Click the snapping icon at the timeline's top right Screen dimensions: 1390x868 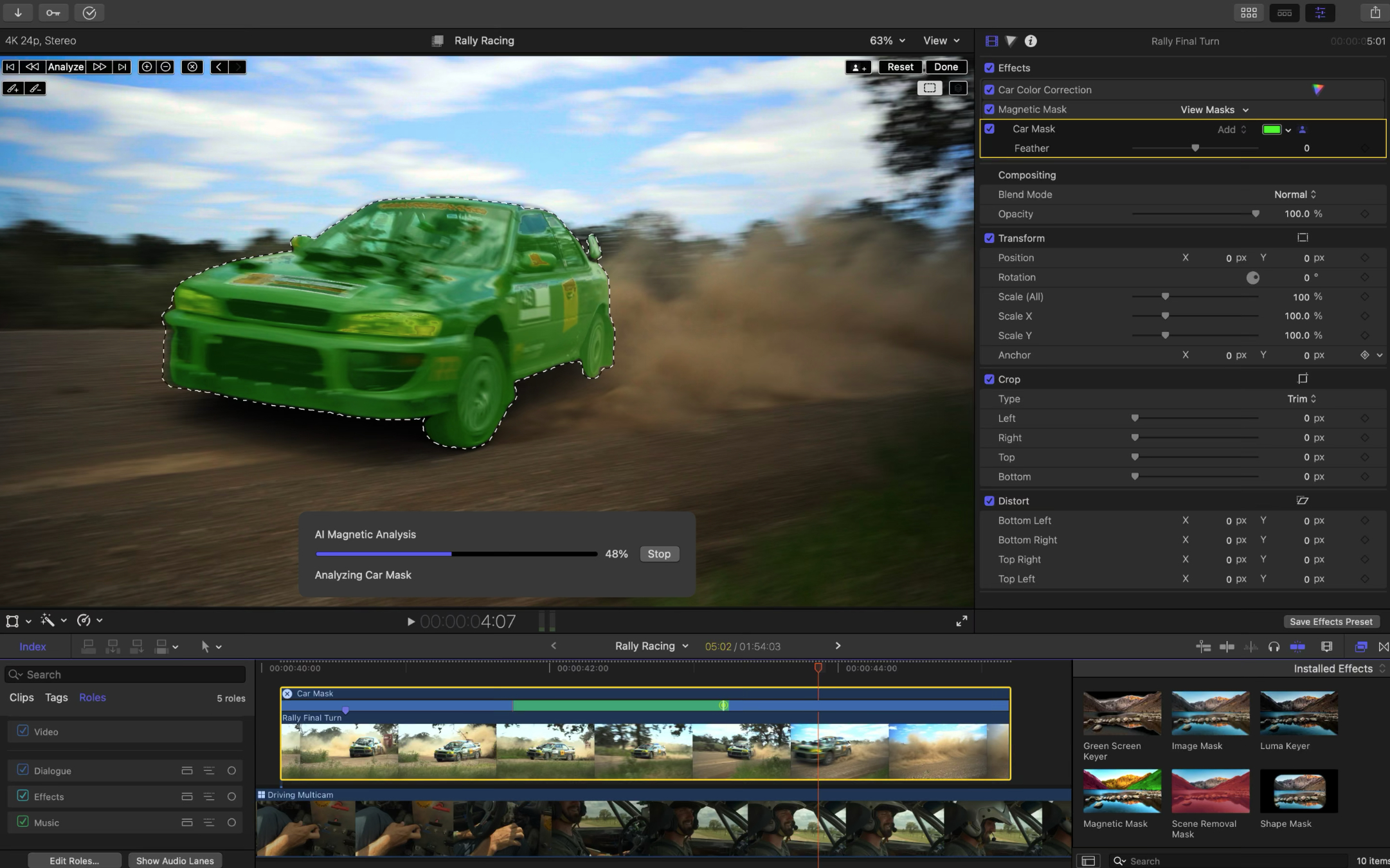pyautogui.click(x=1383, y=646)
